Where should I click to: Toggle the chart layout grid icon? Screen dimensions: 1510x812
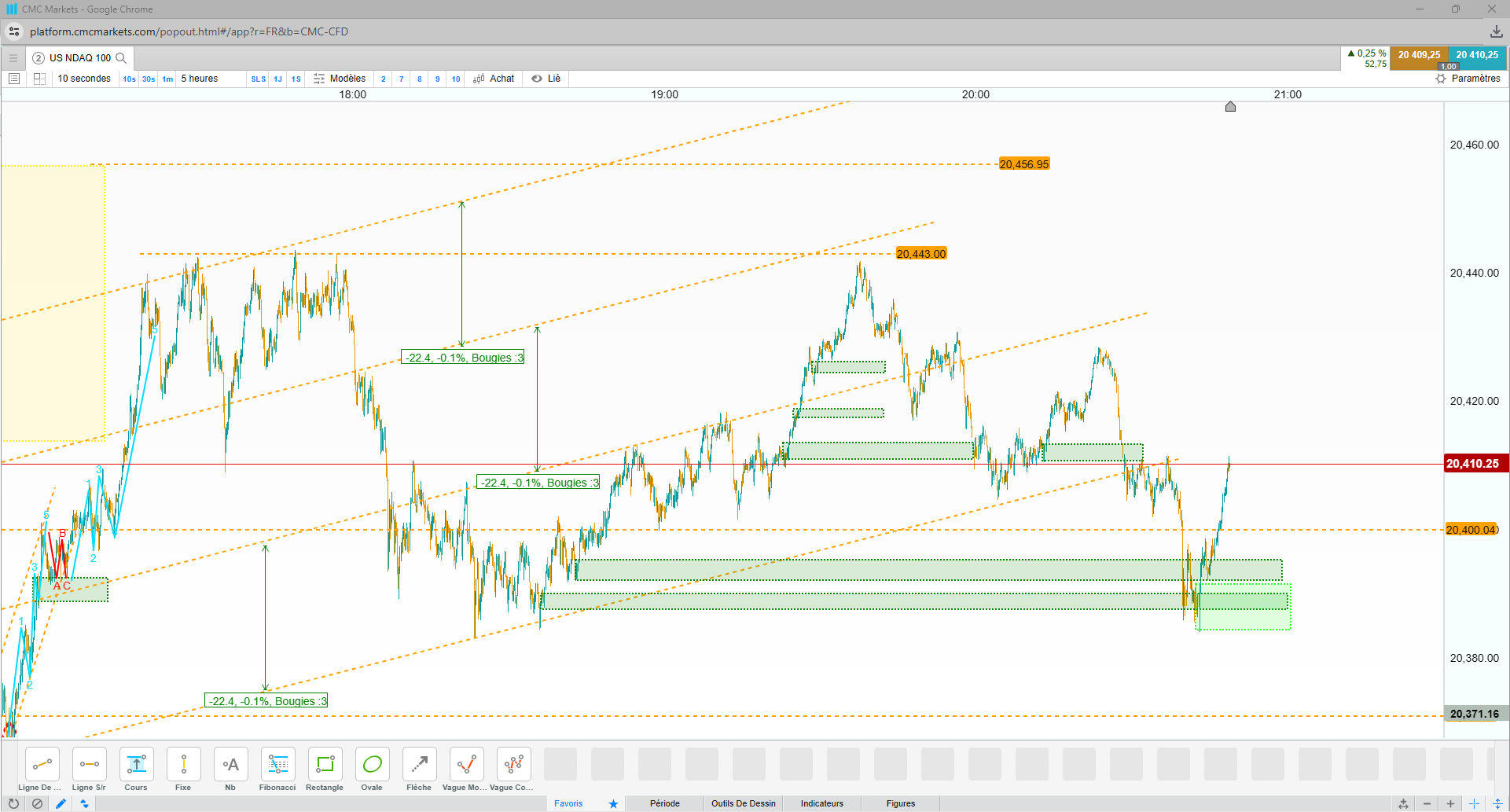point(39,79)
